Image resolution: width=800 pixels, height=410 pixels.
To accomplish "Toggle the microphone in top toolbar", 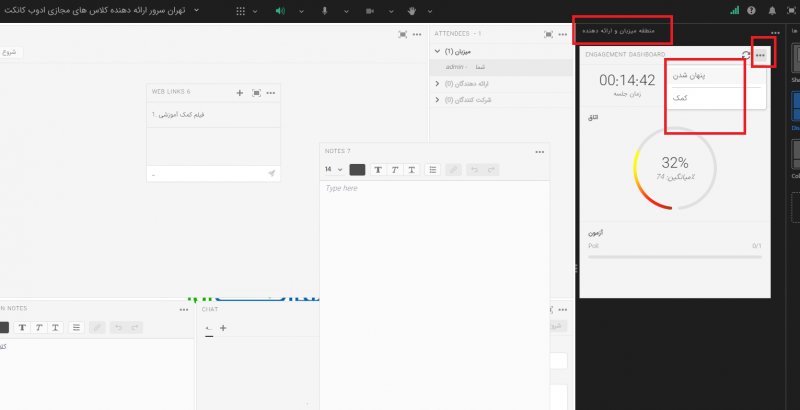I will pyautogui.click(x=325, y=11).
